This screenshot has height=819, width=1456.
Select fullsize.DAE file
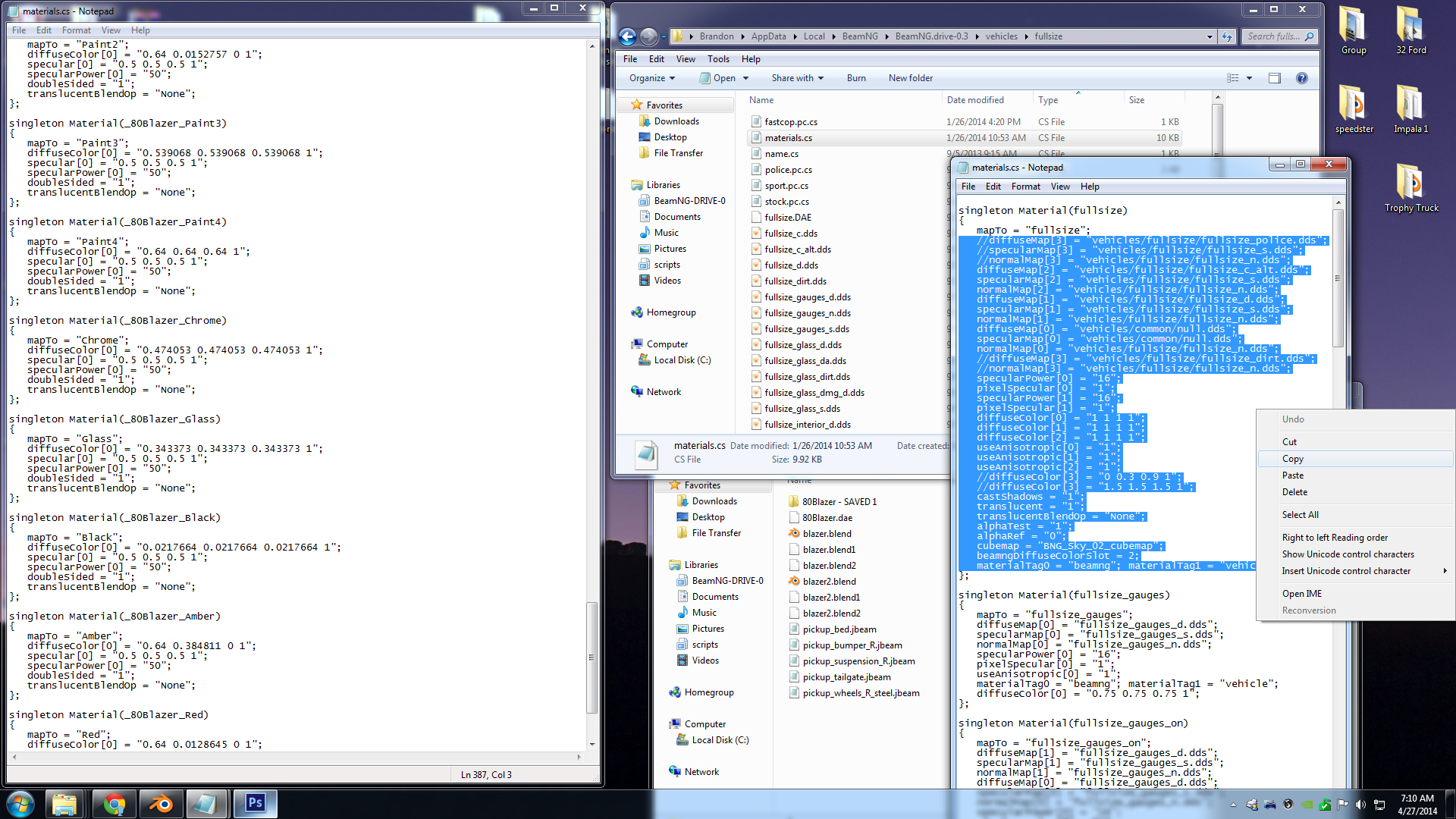[x=788, y=218]
